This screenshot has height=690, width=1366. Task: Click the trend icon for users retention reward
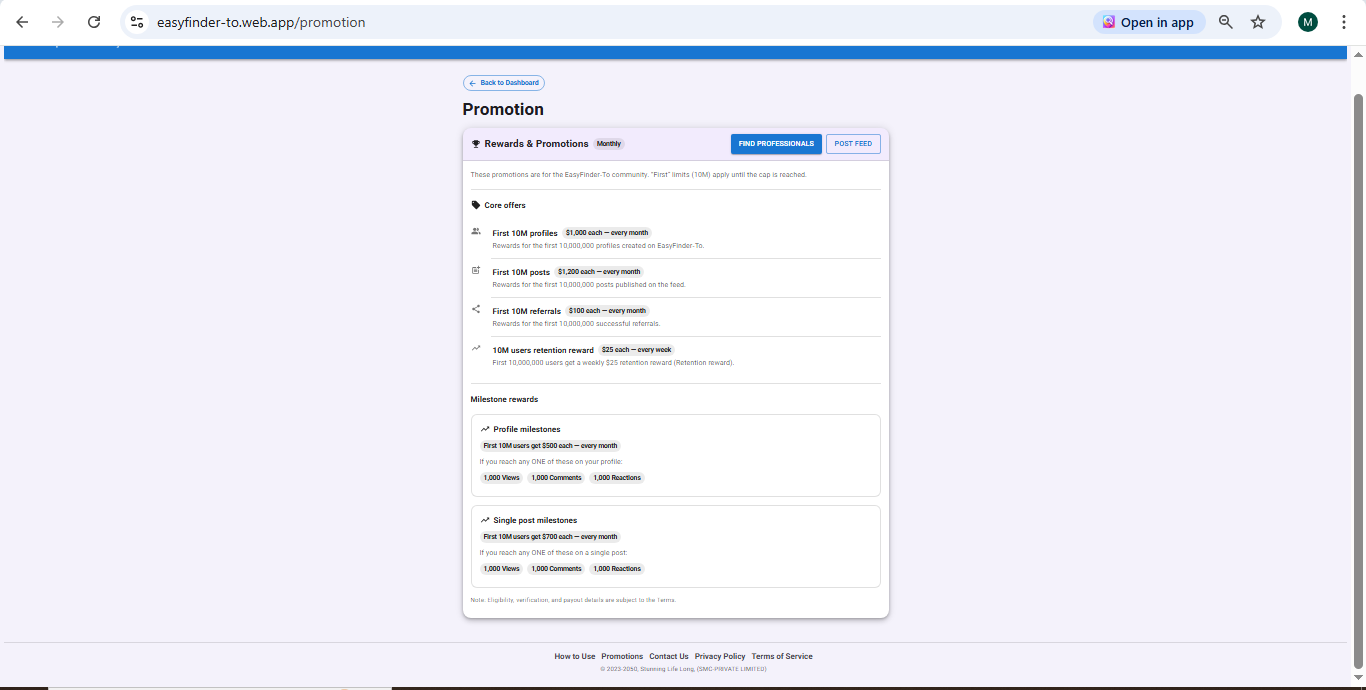click(x=476, y=348)
